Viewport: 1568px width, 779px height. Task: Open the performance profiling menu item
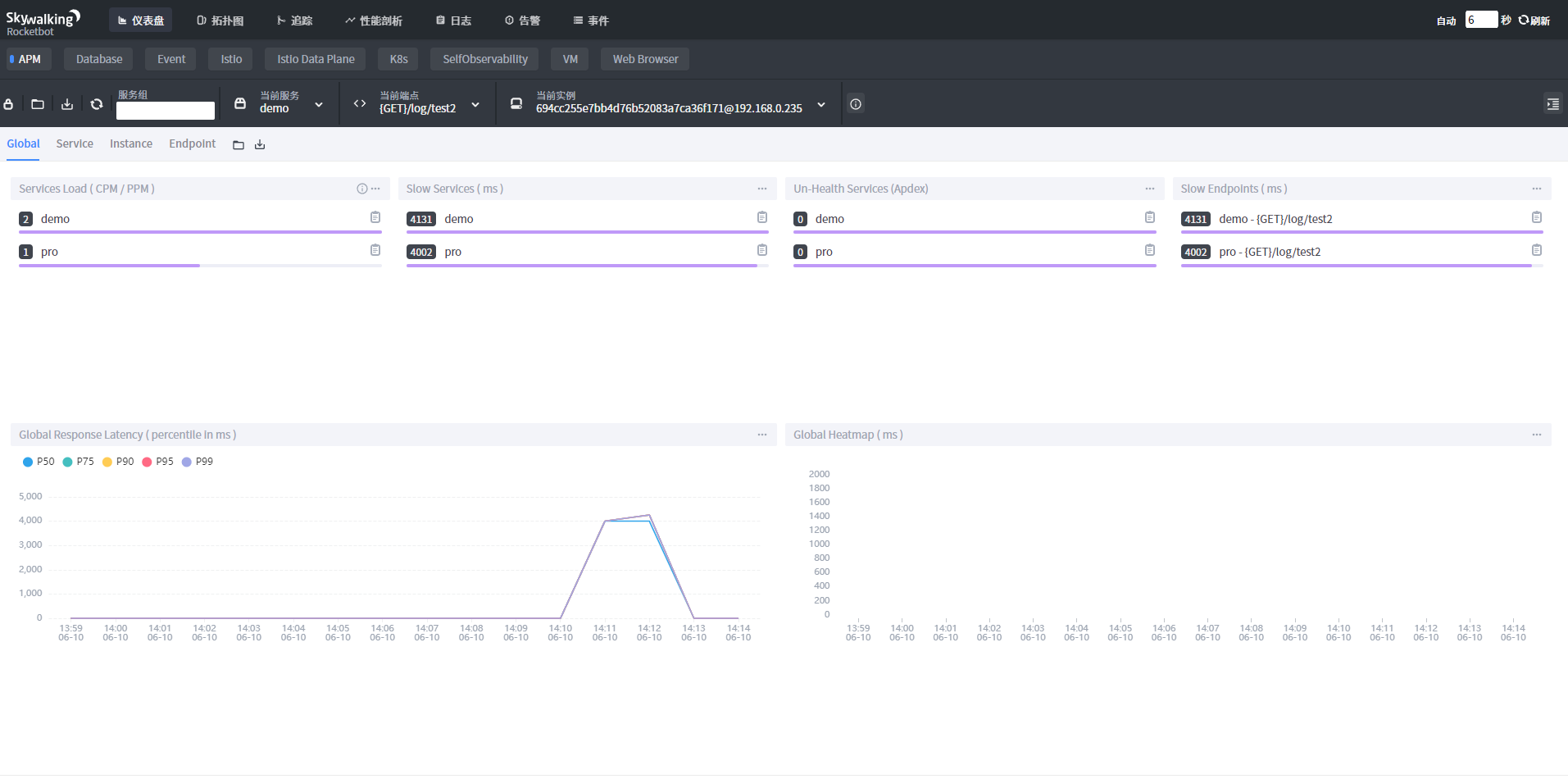point(374,20)
